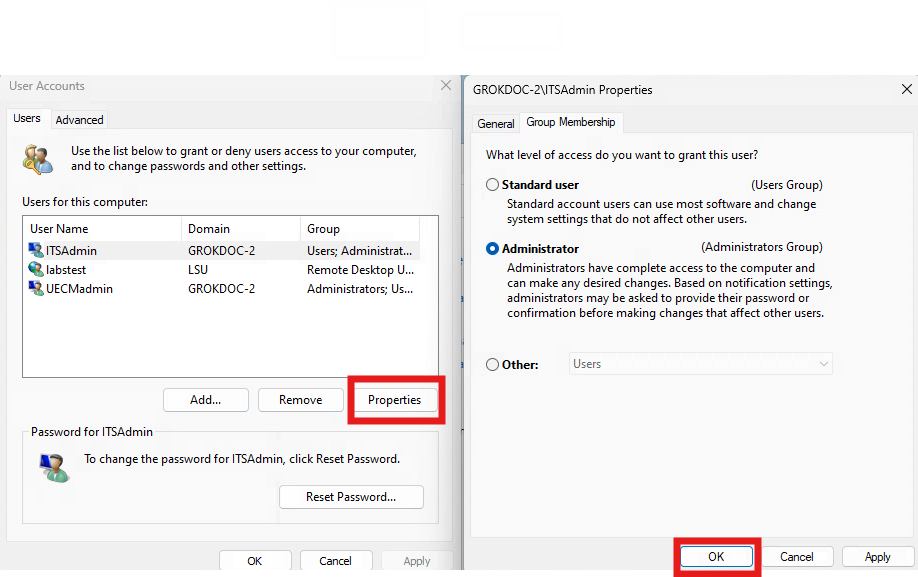This screenshot has height=577, width=918.
Task: Select the Users tab in User Accounts
Action: [27, 117]
